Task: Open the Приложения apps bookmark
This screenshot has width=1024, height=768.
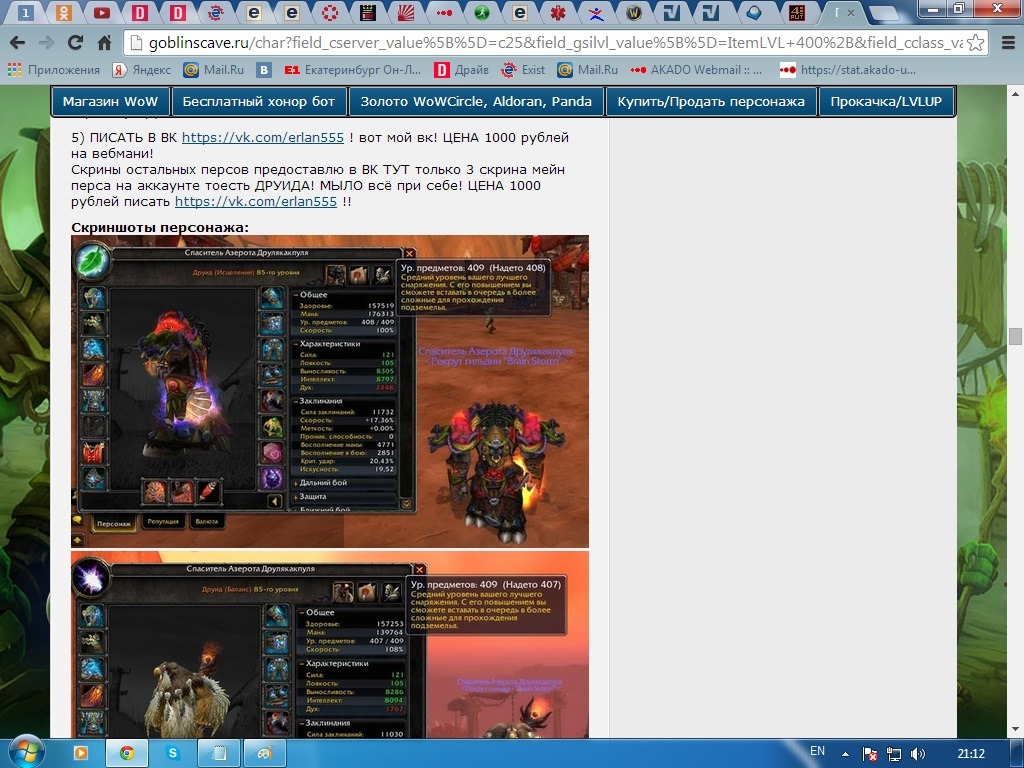Action: click(x=54, y=69)
